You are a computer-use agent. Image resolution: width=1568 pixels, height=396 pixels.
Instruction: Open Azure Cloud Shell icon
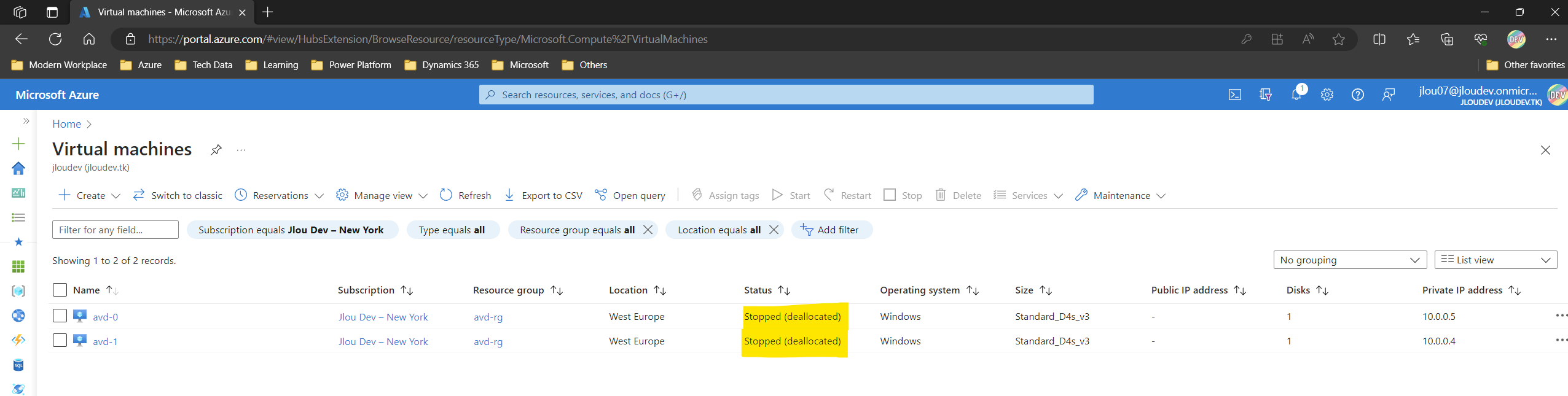tap(1234, 95)
